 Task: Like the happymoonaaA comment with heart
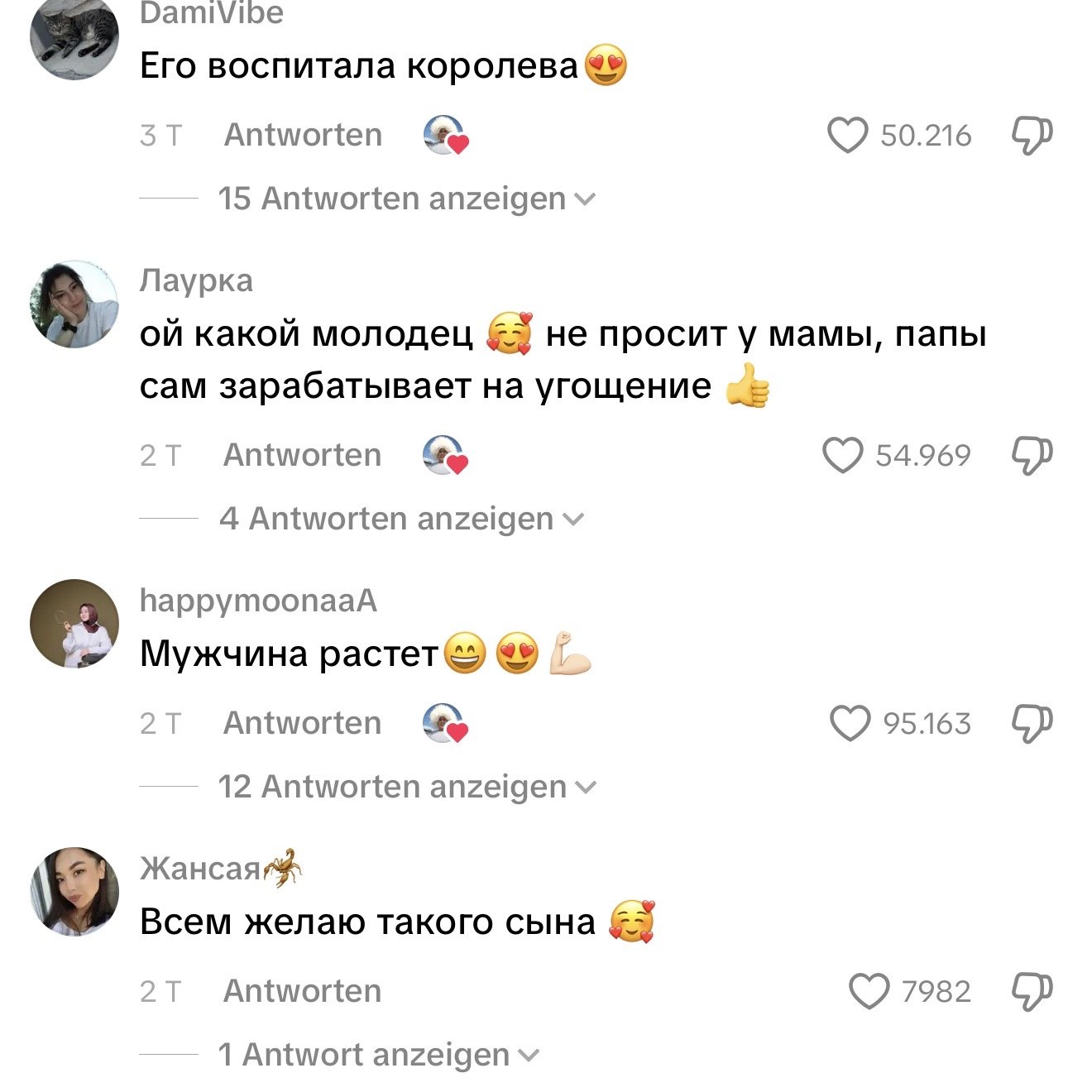850,724
